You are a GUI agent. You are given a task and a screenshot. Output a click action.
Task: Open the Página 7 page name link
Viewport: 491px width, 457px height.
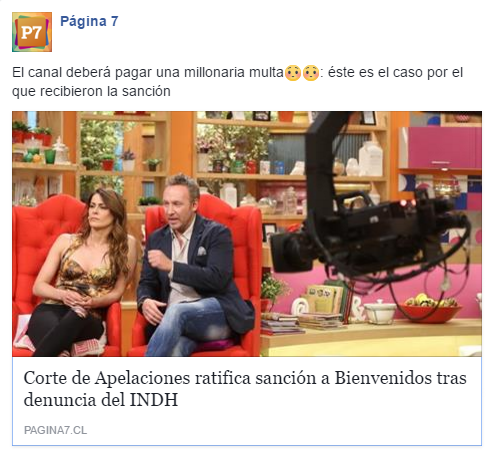[89, 21]
